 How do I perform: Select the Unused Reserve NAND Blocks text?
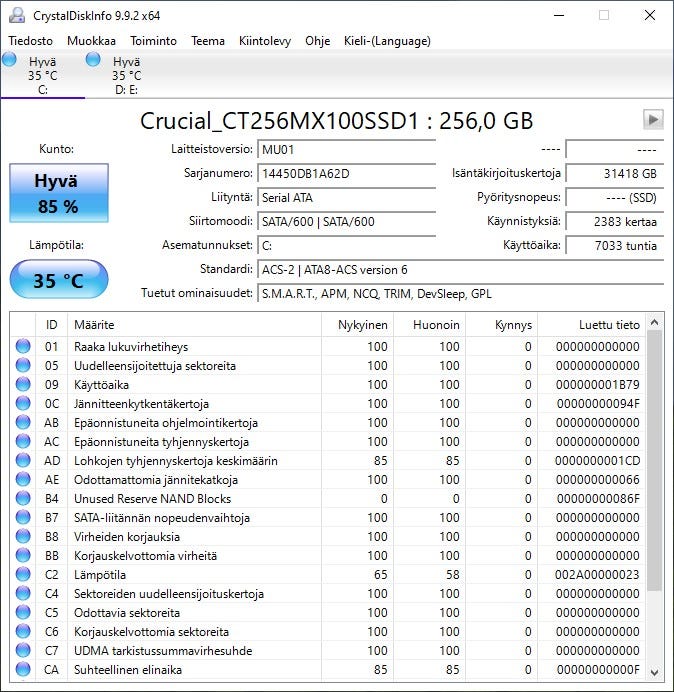point(152,499)
